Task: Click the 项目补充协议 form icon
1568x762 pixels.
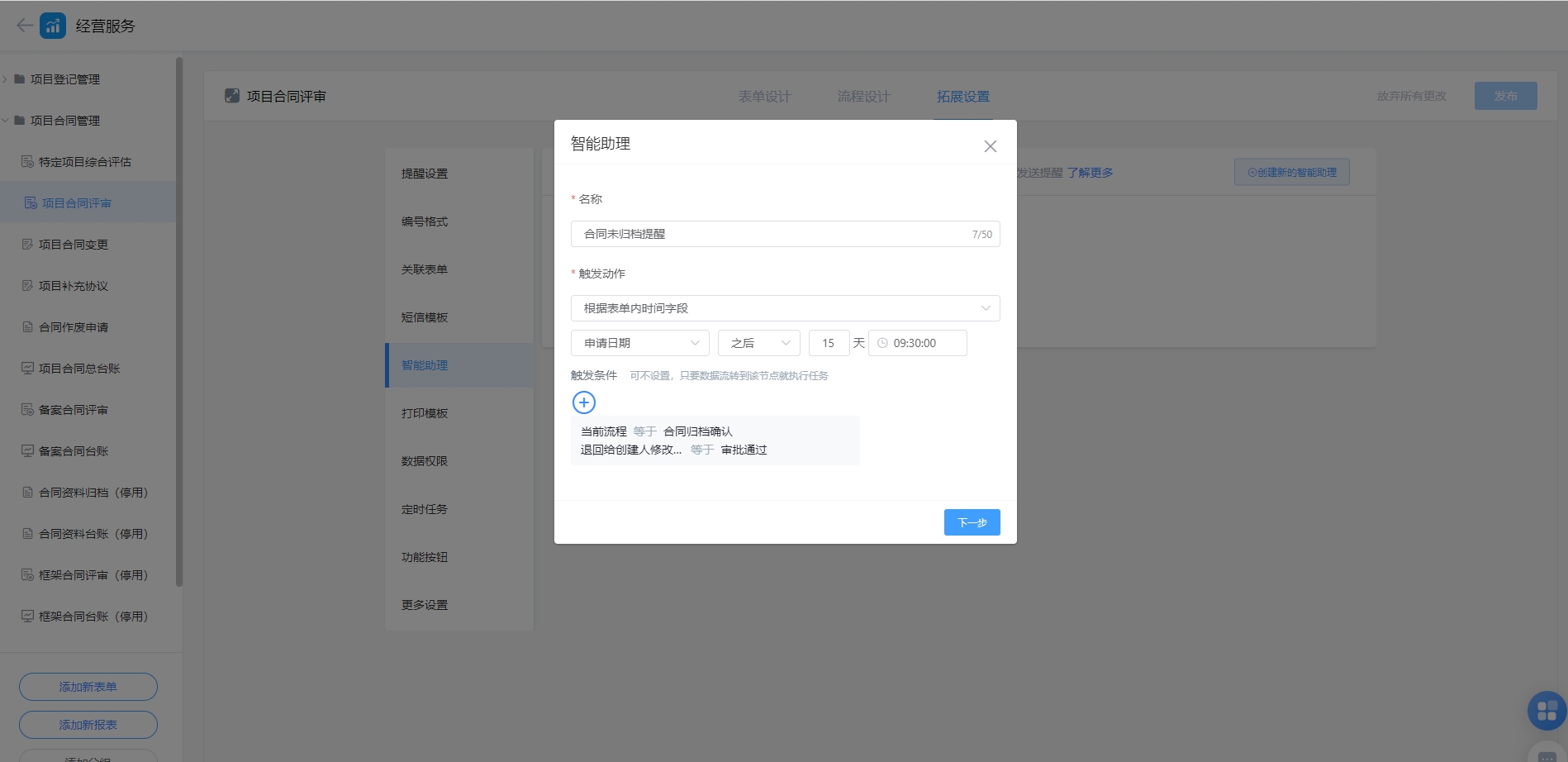Action: coord(27,286)
